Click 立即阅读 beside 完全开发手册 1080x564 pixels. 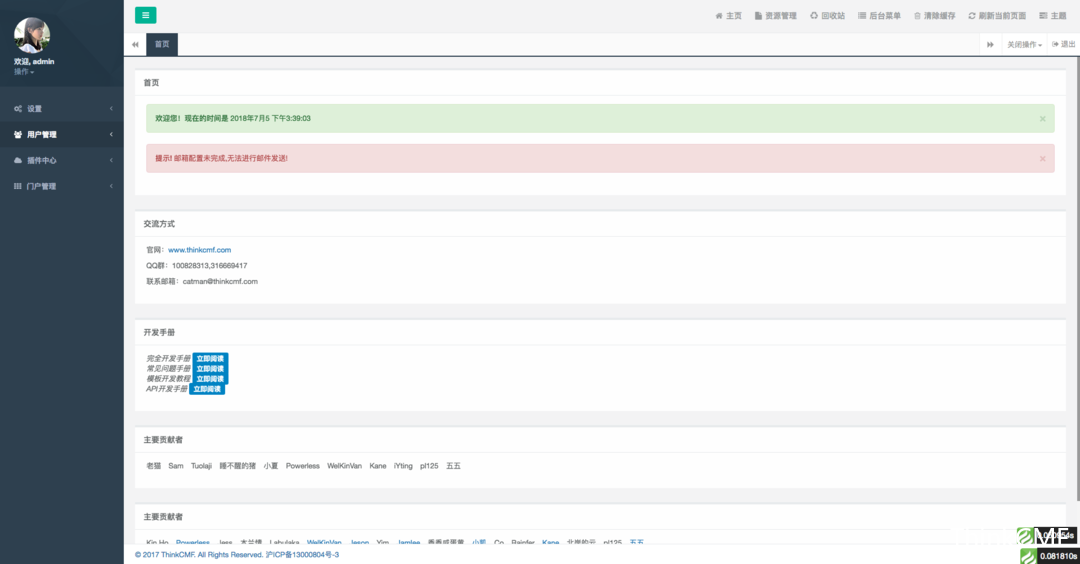pyautogui.click(x=210, y=359)
